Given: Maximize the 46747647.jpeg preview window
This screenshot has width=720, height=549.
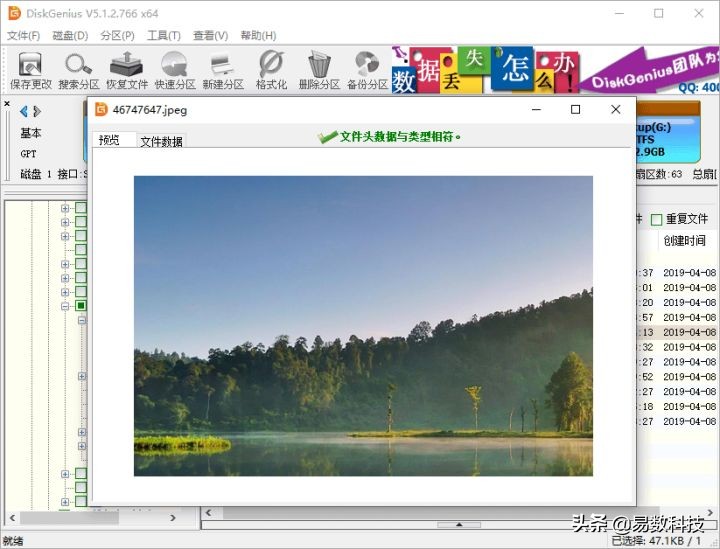Looking at the screenshot, I should (575, 109).
